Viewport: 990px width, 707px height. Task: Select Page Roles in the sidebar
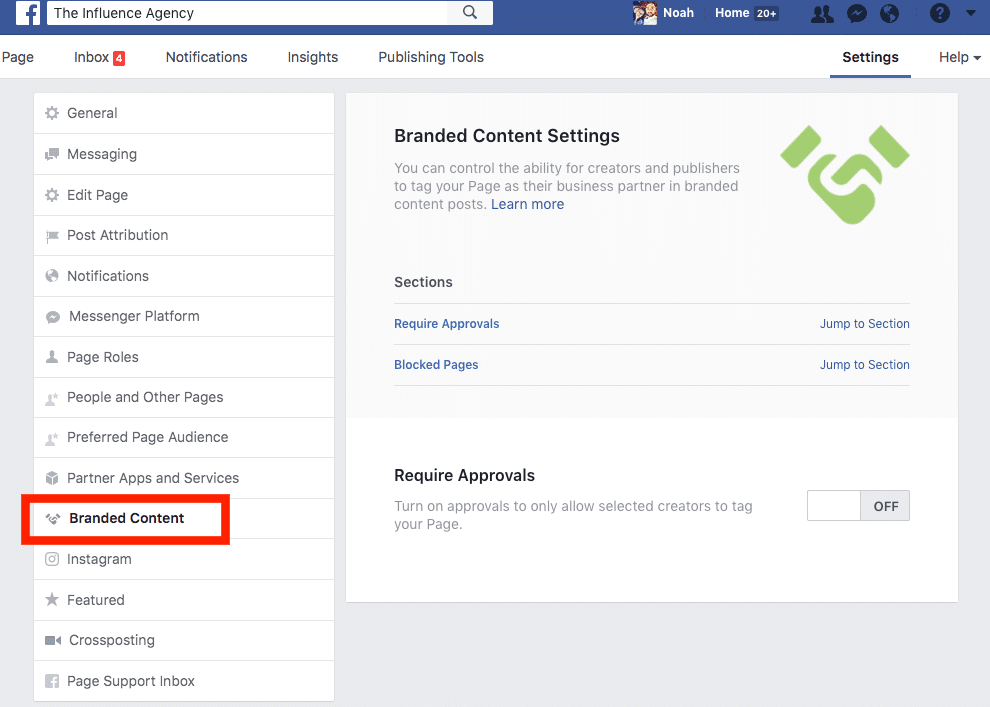(184, 357)
